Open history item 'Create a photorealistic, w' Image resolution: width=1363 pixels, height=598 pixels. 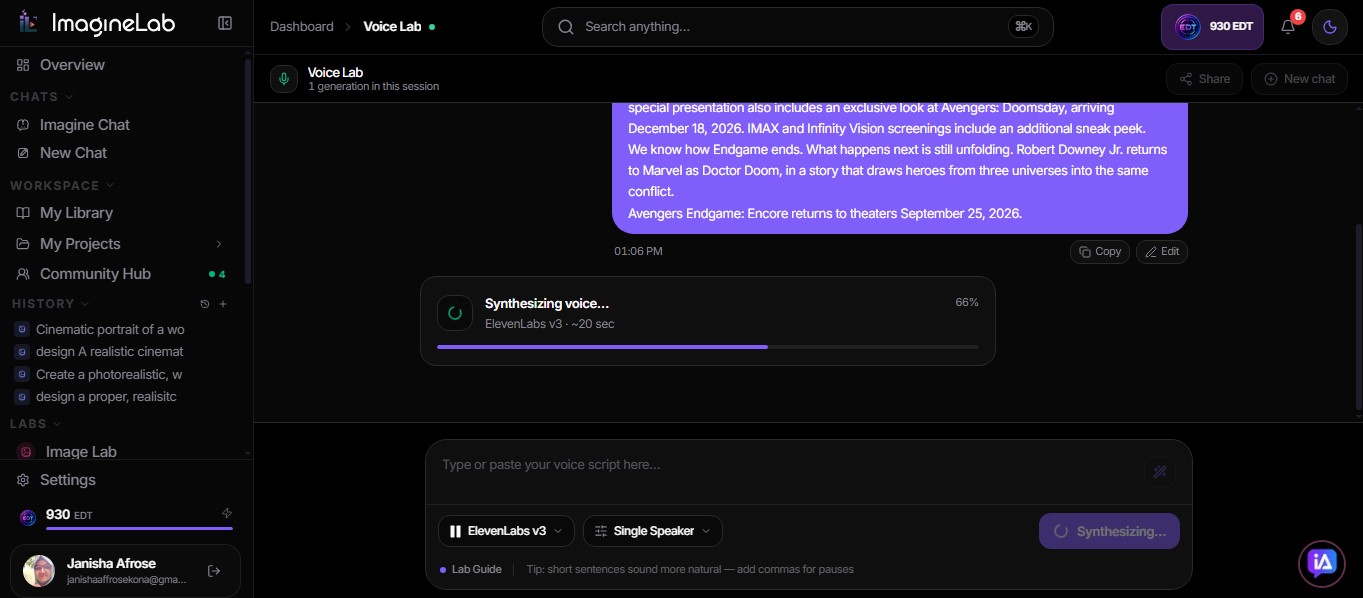point(109,375)
